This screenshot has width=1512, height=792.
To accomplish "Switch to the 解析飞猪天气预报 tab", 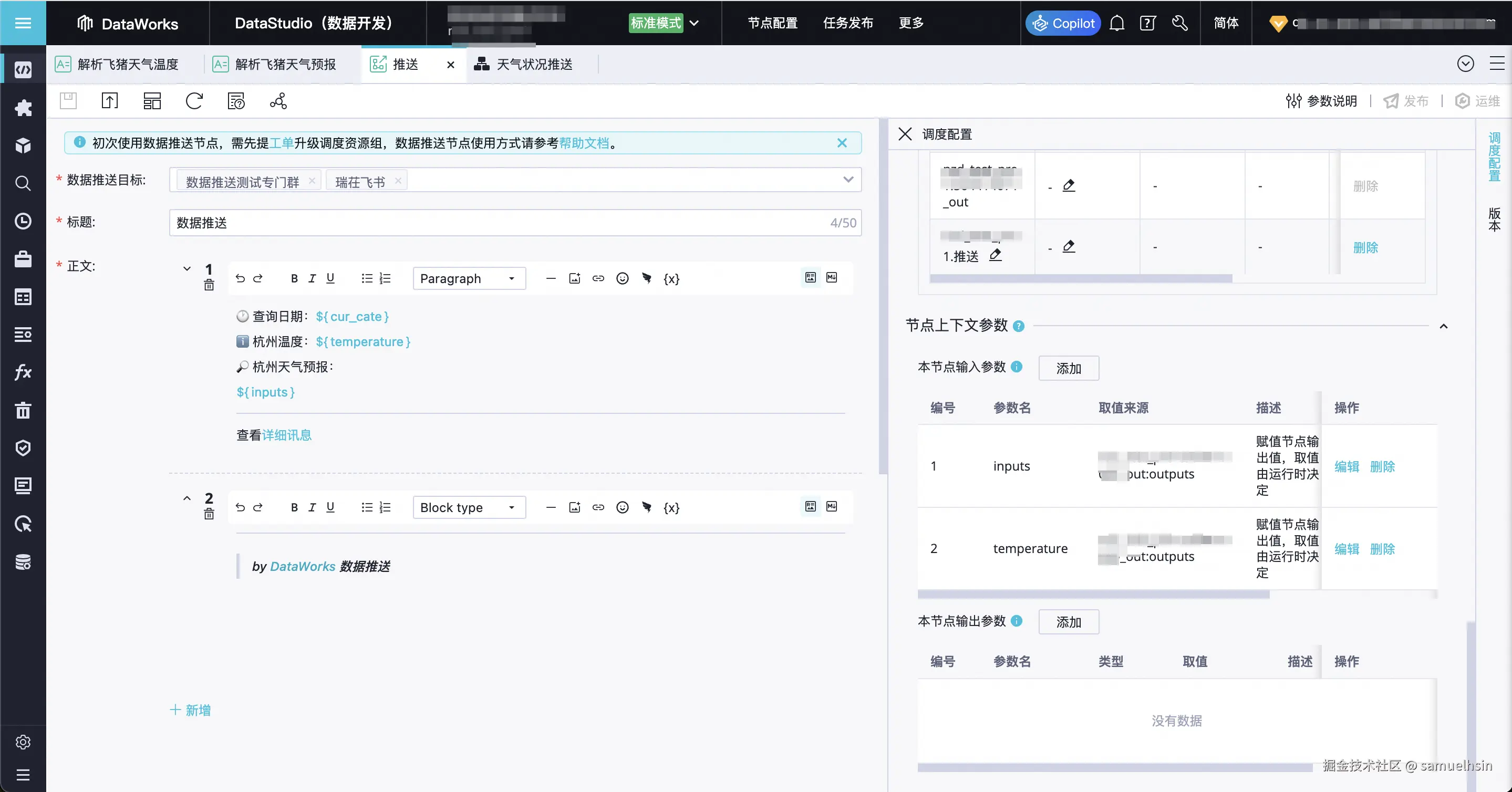I will click(x=285, y=65).
